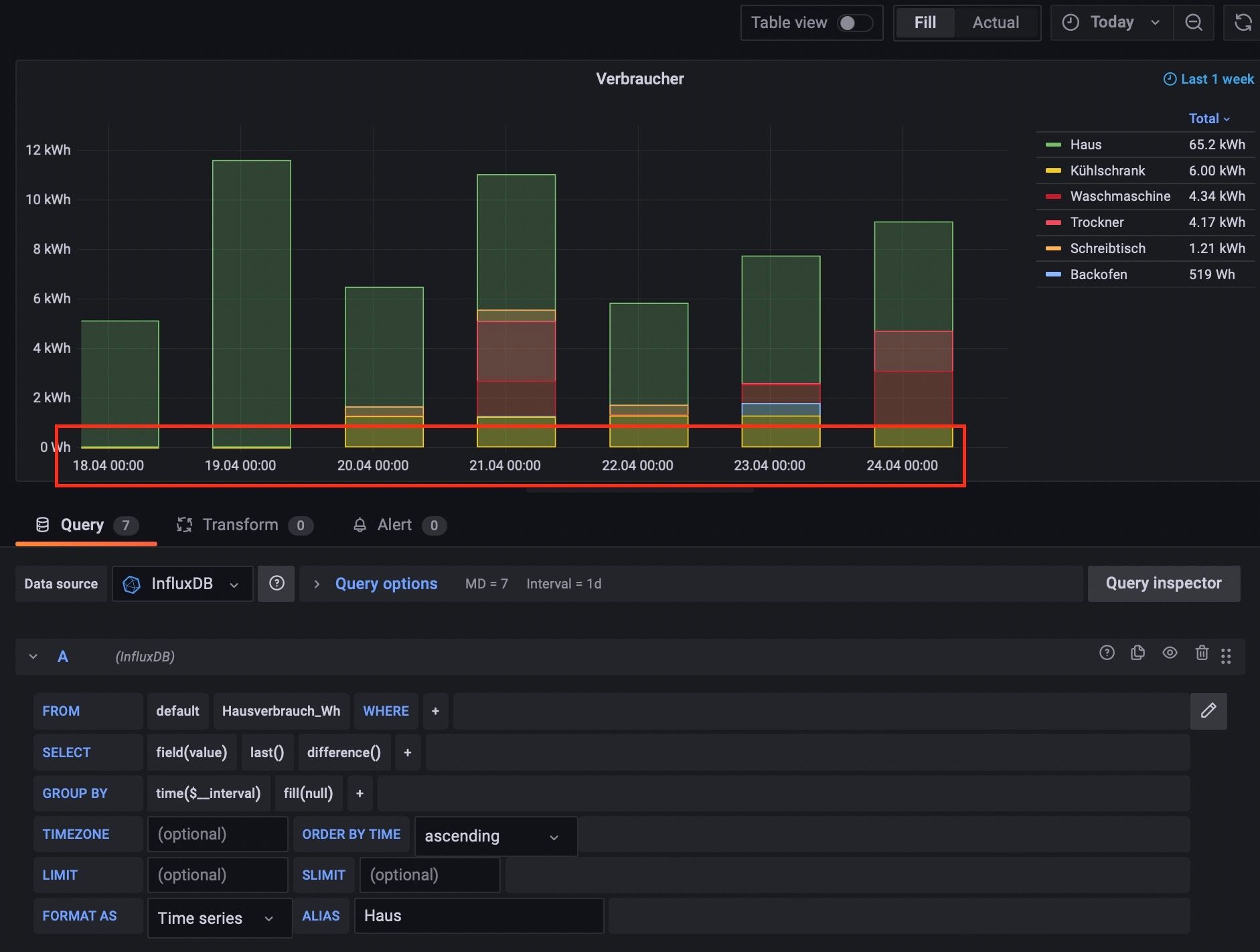1260x952 pixels.
Task: Click the data source help icon
Action: point(277,584)
